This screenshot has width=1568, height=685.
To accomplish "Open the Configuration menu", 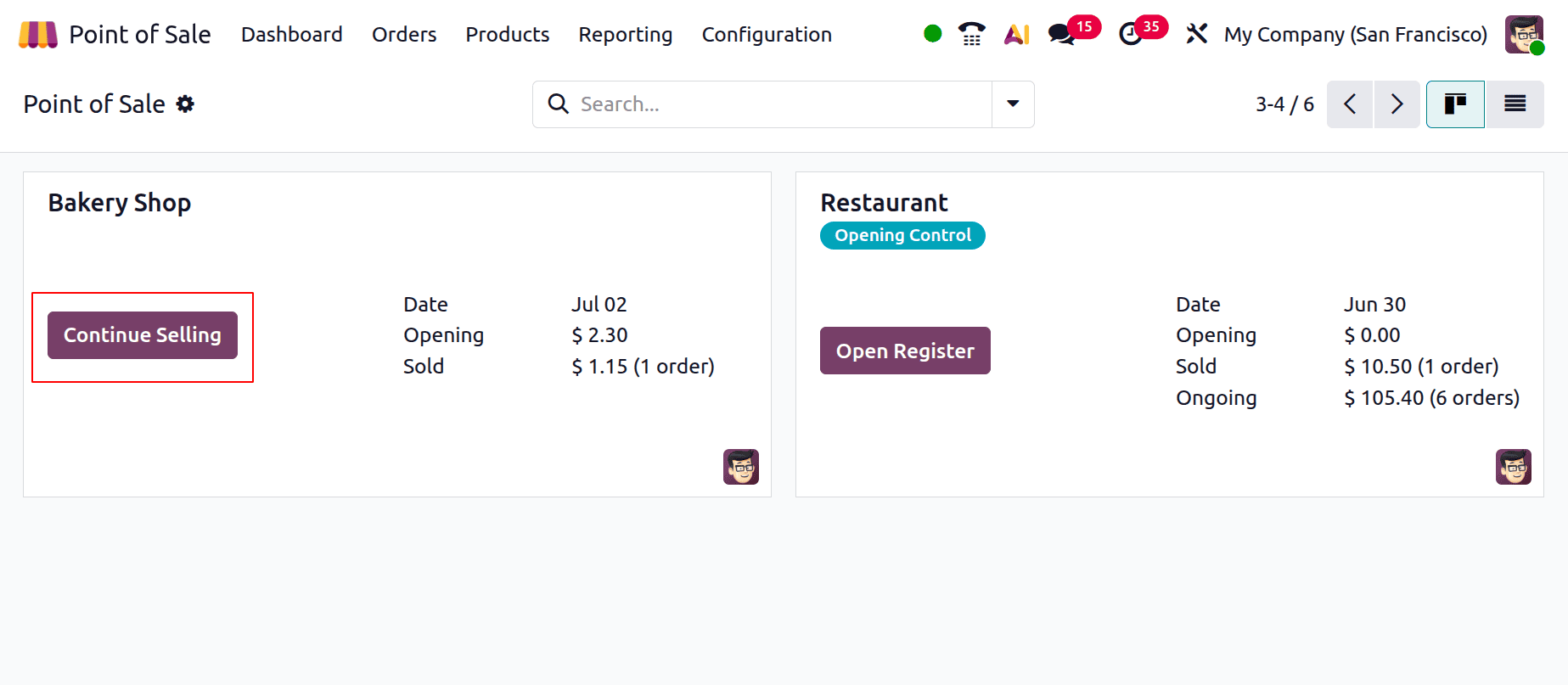I will [x=767, y=35].
